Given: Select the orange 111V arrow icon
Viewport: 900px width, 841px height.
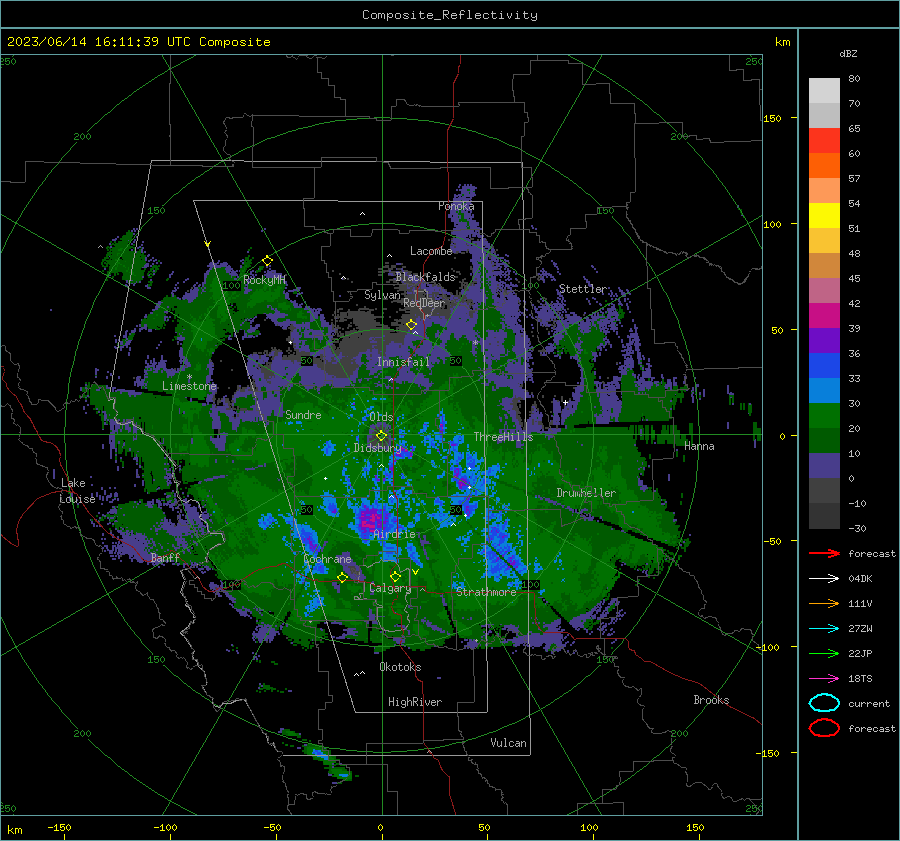Looking at the screenshot, I should tap(824, 603).
